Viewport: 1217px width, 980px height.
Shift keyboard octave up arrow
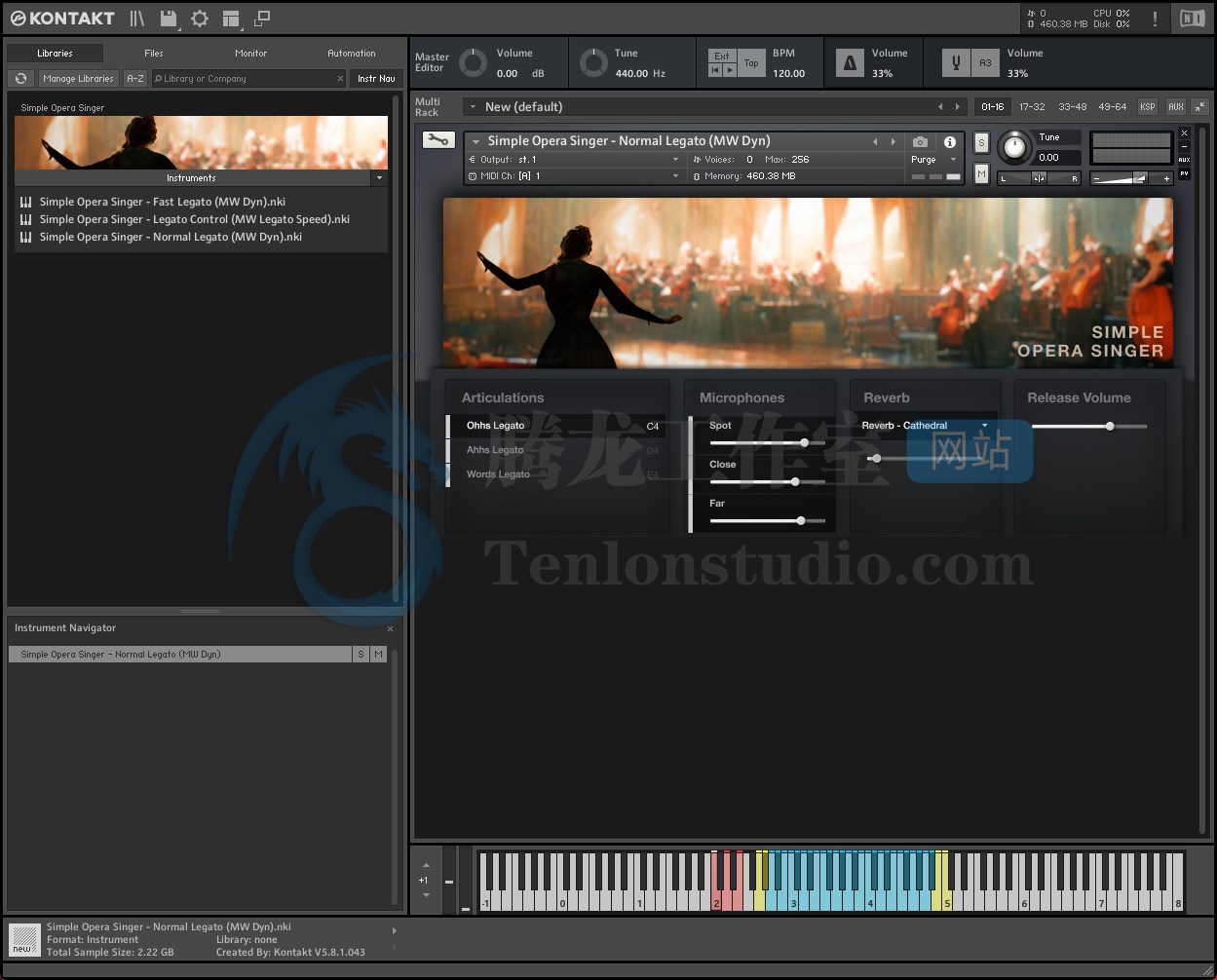click(x=424, y=864)
